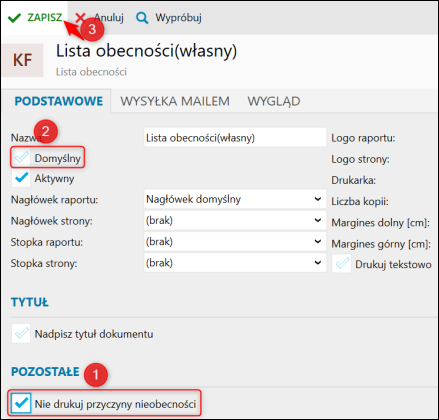Cancel editing via Anuluj
The width and height of the screenshot is (439, 420).
[x=99, y=17]
